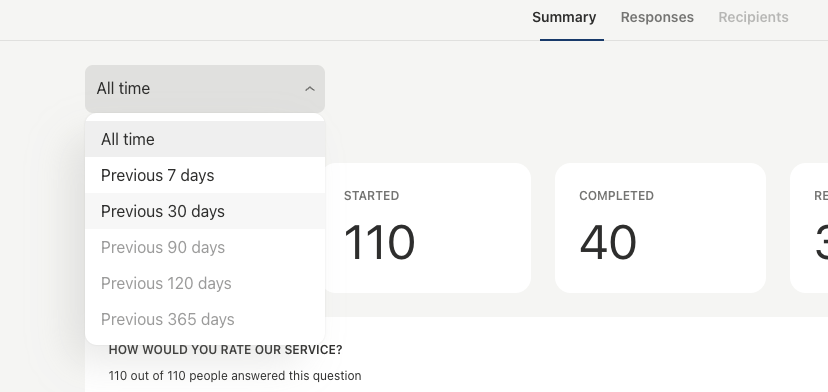This screenshot has width=828, height=392.
Task: Select the Previous 365 days option
Action: point(205,319)
